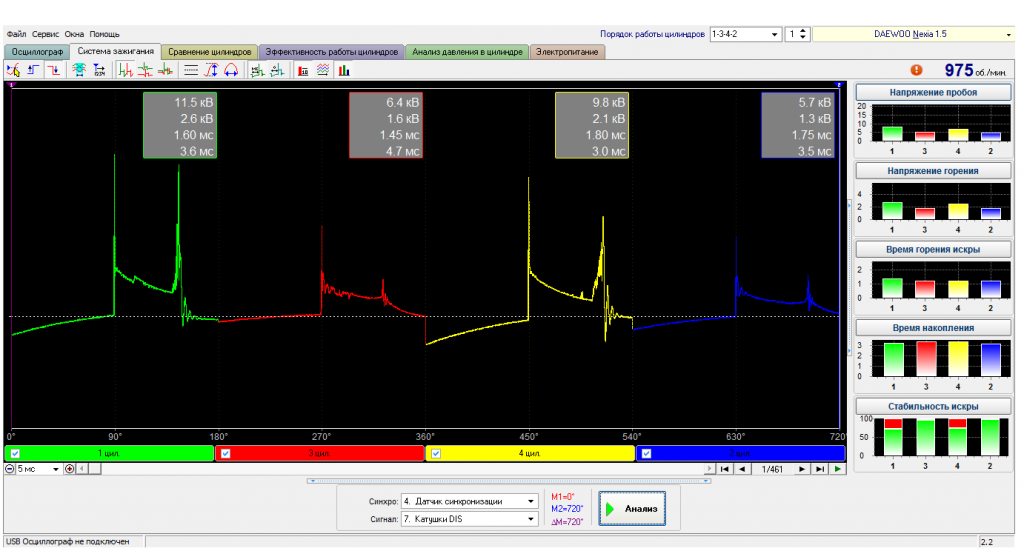The height and width of the screenshot is (551, 1024).
Task: Open the Синхро sync source dropdown
Action: (x=469, y=501)
